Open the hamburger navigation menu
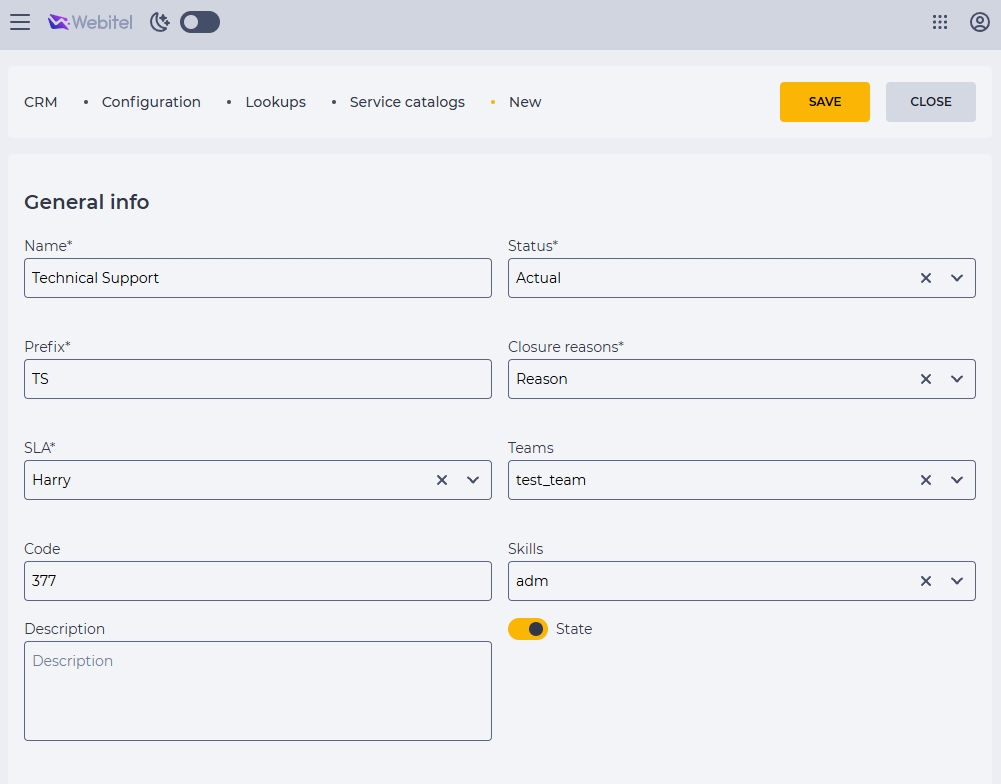The image size is (1001, 784). click(x=20, y=22)
